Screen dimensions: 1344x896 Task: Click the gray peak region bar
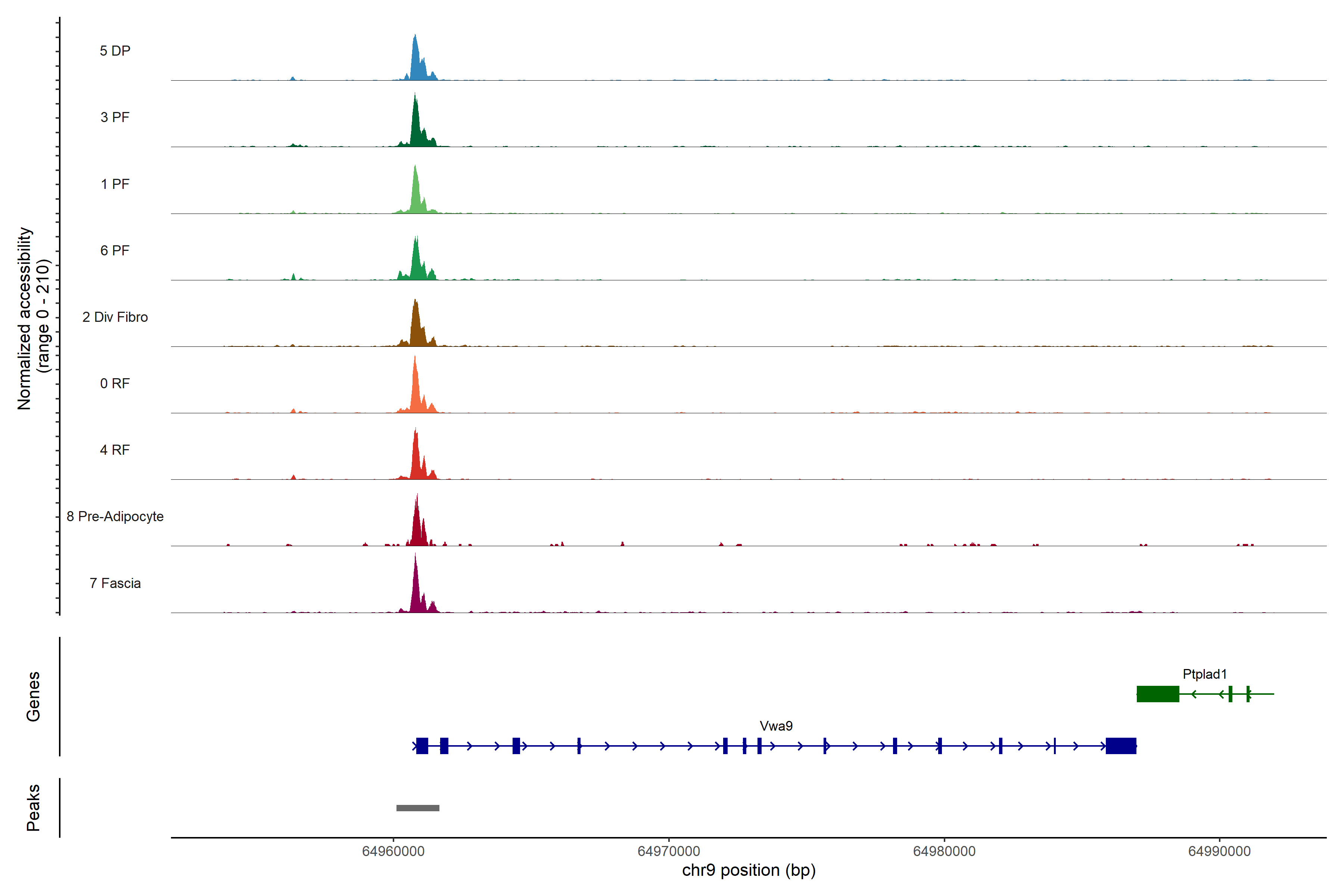[x=418, y=808]
